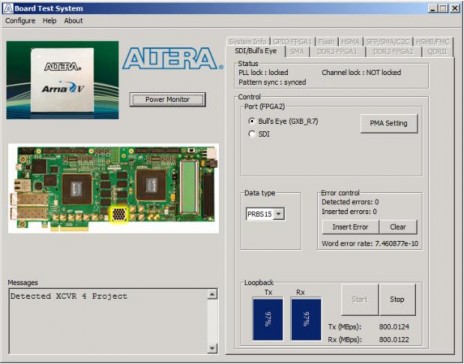This screenshot has width=464, height=364.
Task: Click the Rx 97% progress bar
Action: pos(306,319)
